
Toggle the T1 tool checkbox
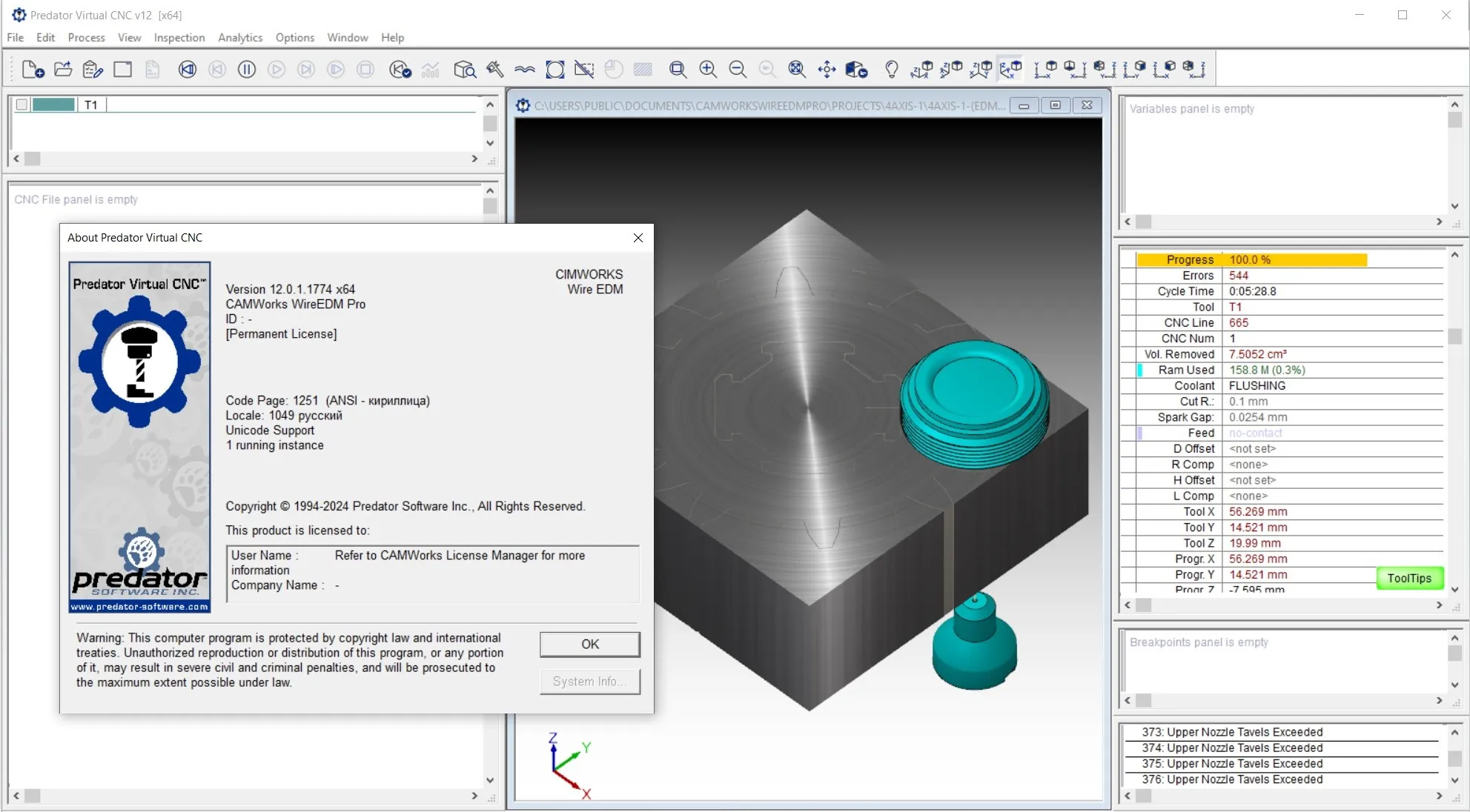click(22, 104)
